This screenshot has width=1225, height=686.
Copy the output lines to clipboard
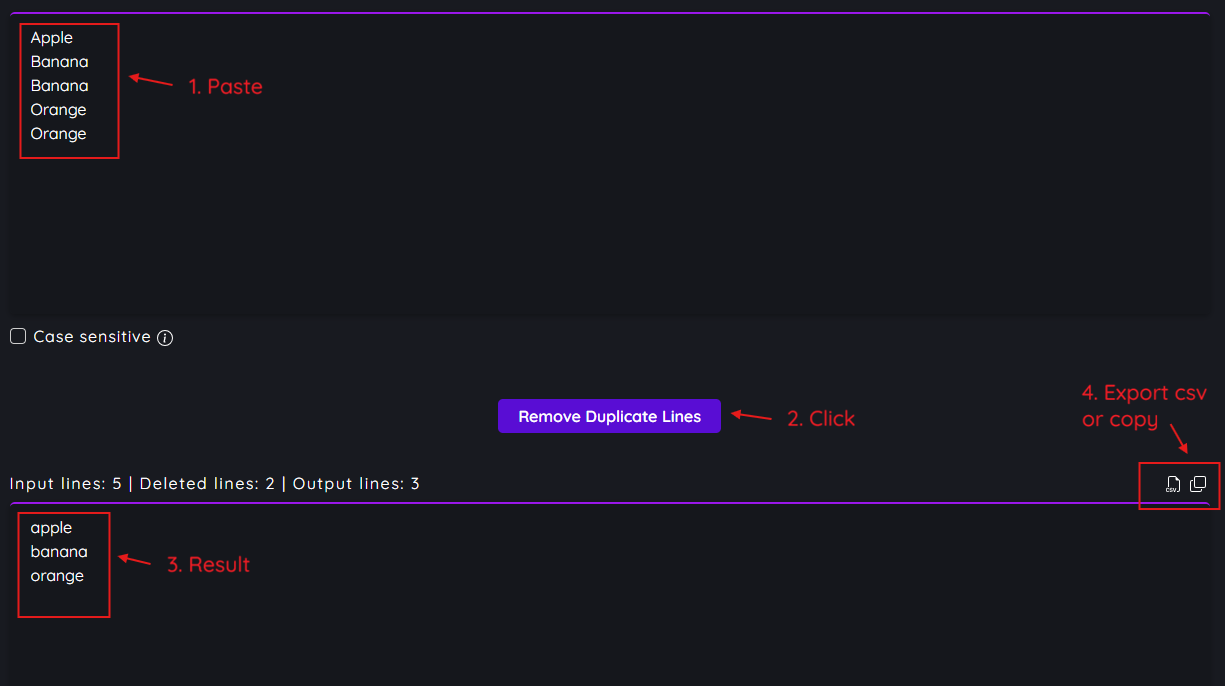pos(1197,483)
